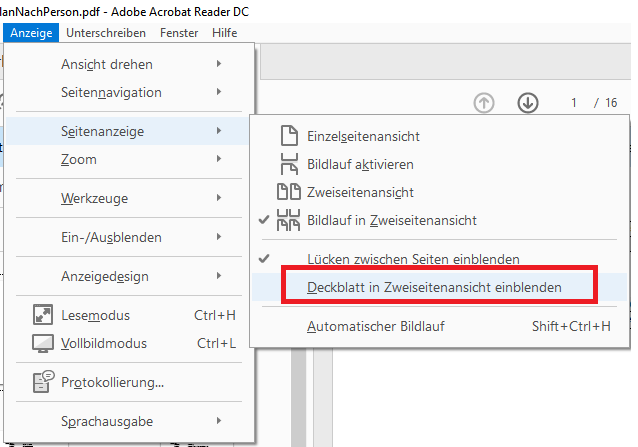Click the Einzelseitenansicht page icon
The image size is (638, 447).
[x=289, y=136]
